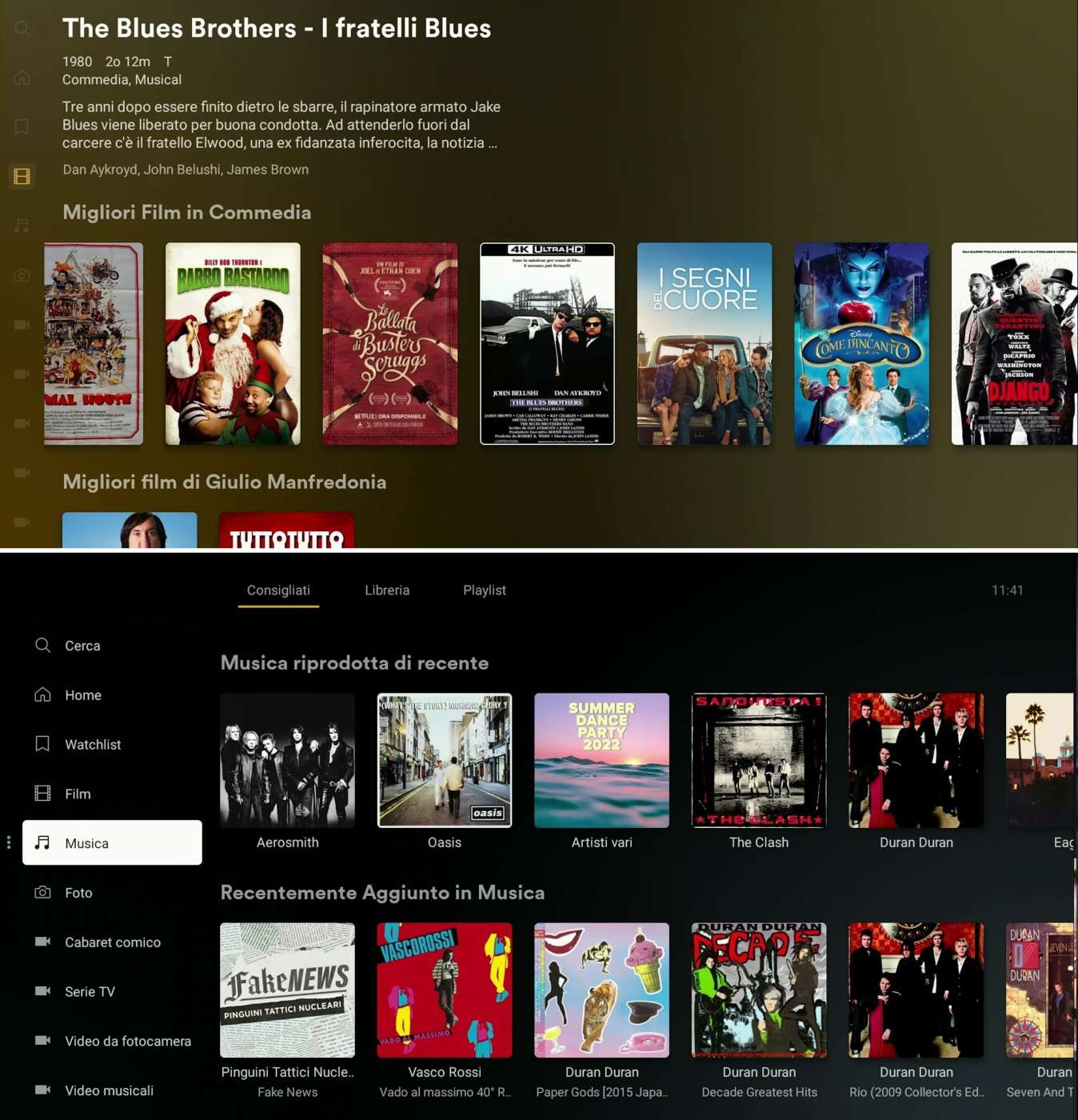Open the Seven And The Ragged Tiger album
The height and width of the screenshot is (1120, 1078).
point(1040,990)
